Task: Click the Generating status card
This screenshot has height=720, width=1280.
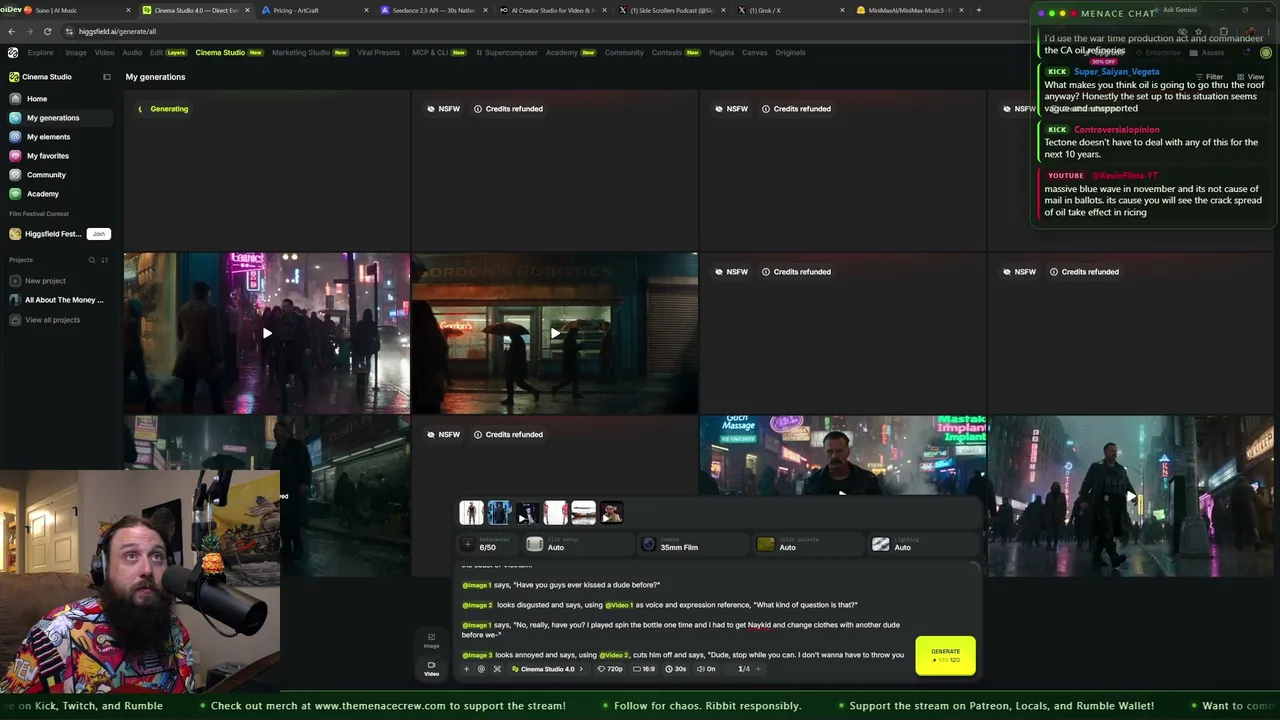Action: [x=267, y=170]
